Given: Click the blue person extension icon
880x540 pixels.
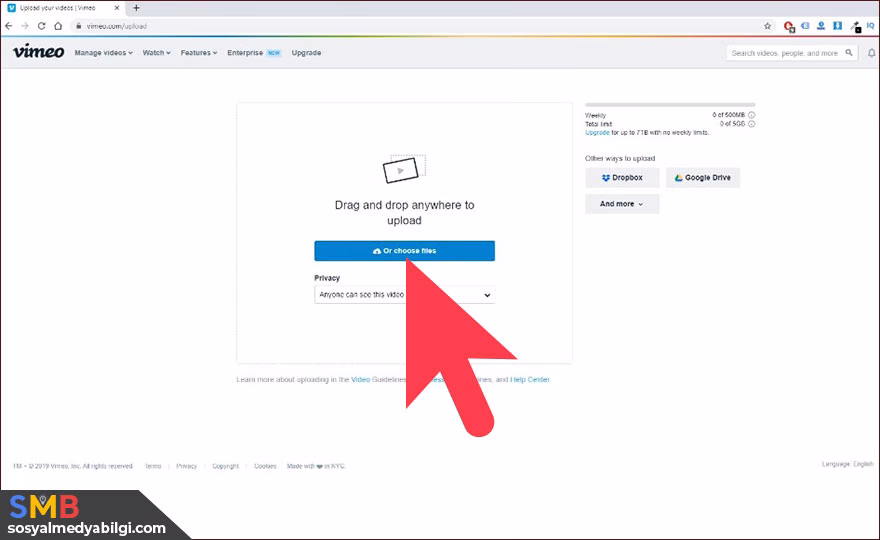Looking at the screenshot, I should point(821,26).
